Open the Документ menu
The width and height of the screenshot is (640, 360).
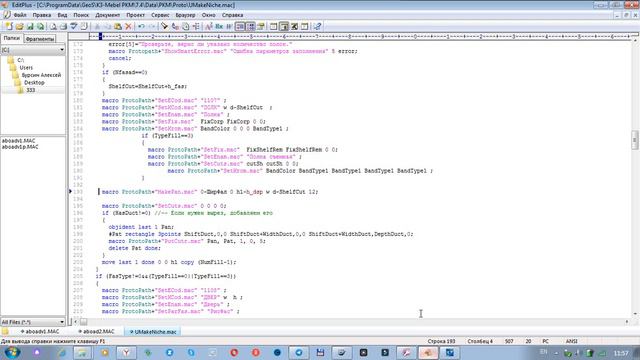(107, 15)
